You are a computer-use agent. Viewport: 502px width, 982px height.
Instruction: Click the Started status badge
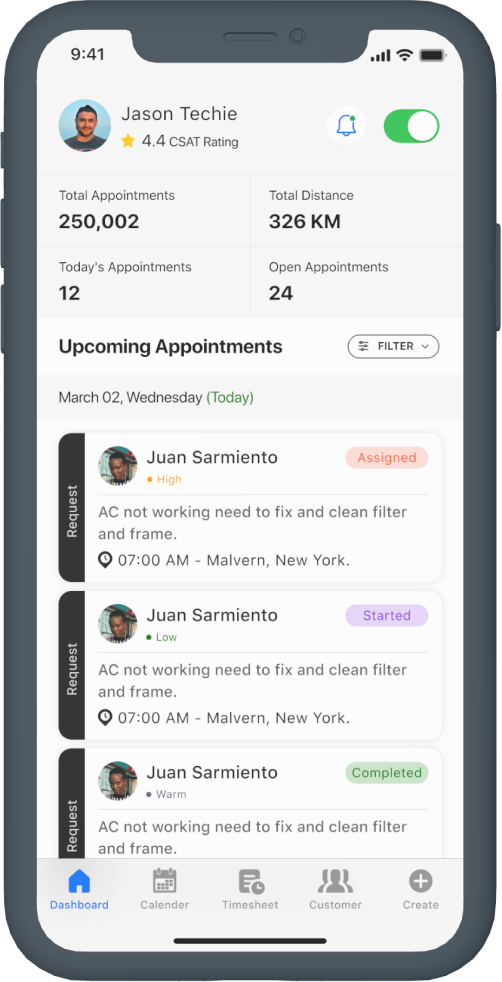pyautogui.click(x=387, y=616)
